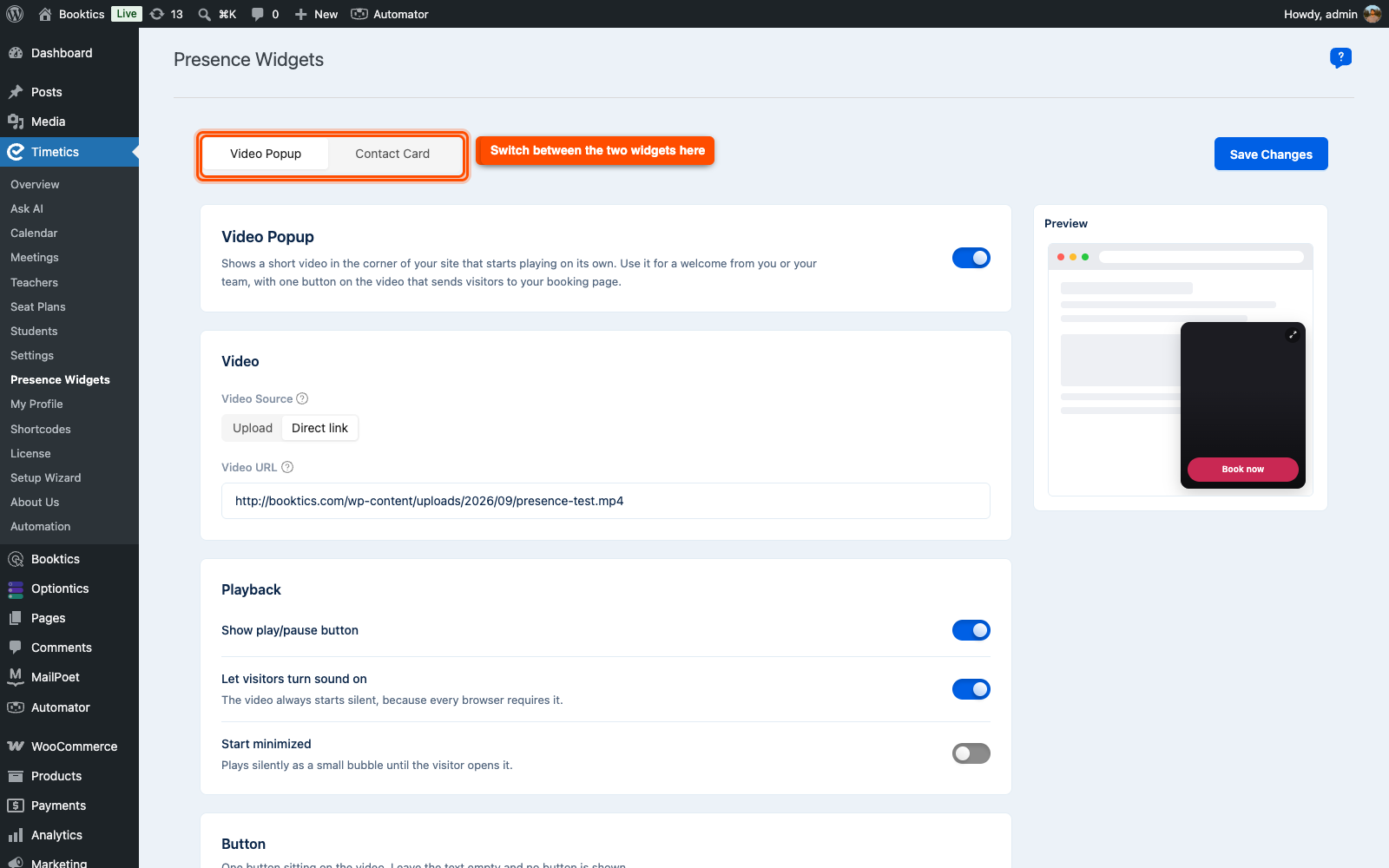The width and height of the screenshot is (1389, 868).
Task: Click the Automator robot icon in sidebar
Action: [x=16, y=707]
